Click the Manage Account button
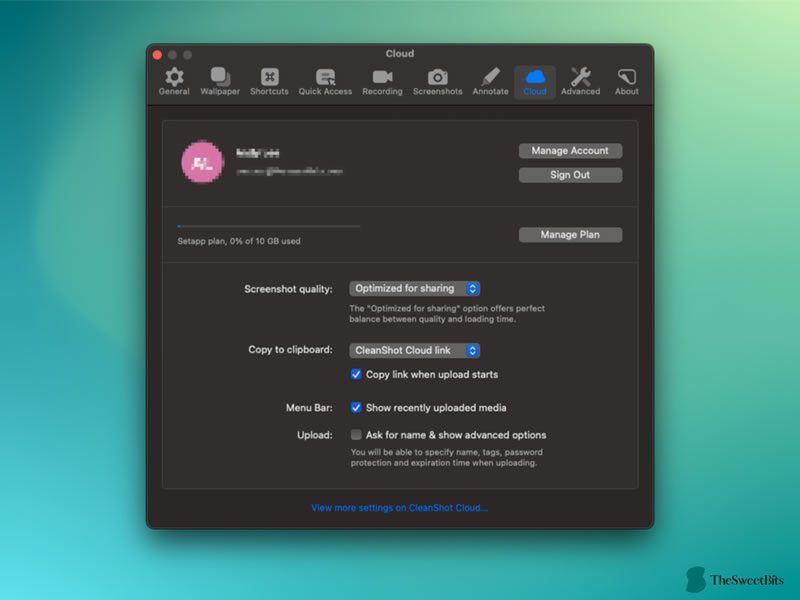Image resolution: width=800 pixels, height=600 pixels. pyautogui.click(x=570, y=151)
